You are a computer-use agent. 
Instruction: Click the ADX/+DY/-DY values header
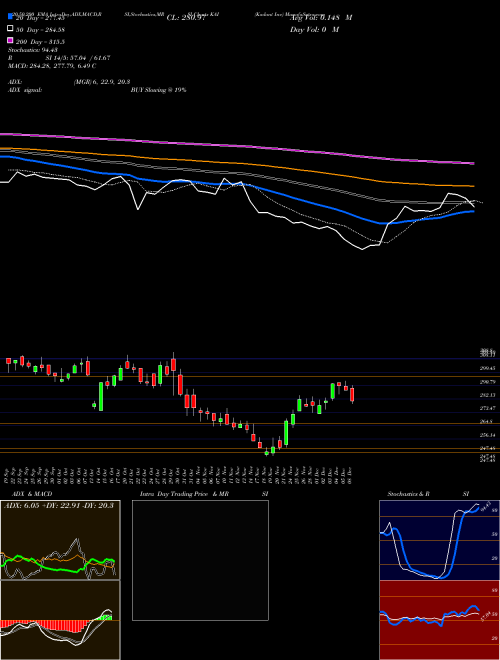tap(59, 505)
